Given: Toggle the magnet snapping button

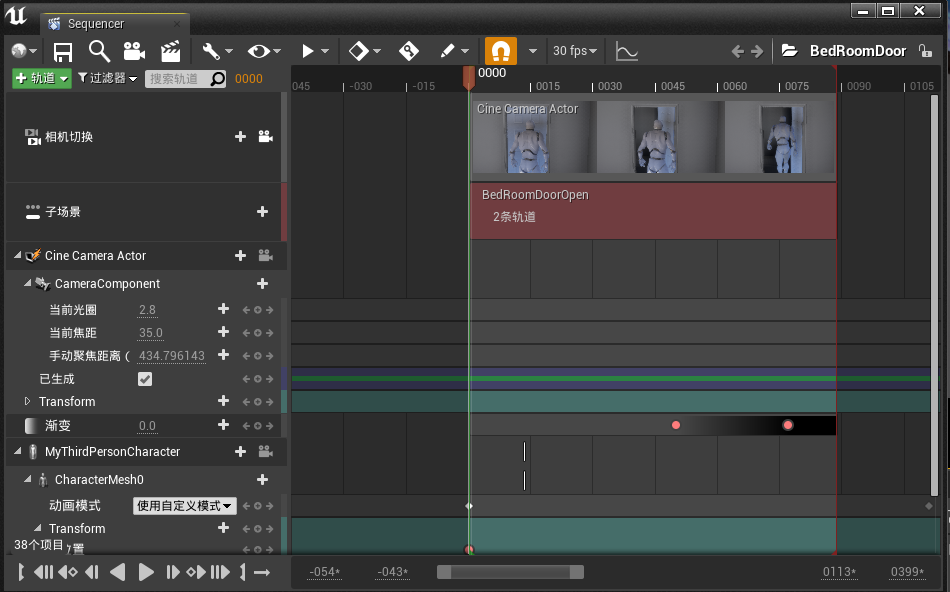Looking at the screenshot, I should coord(500,51).
